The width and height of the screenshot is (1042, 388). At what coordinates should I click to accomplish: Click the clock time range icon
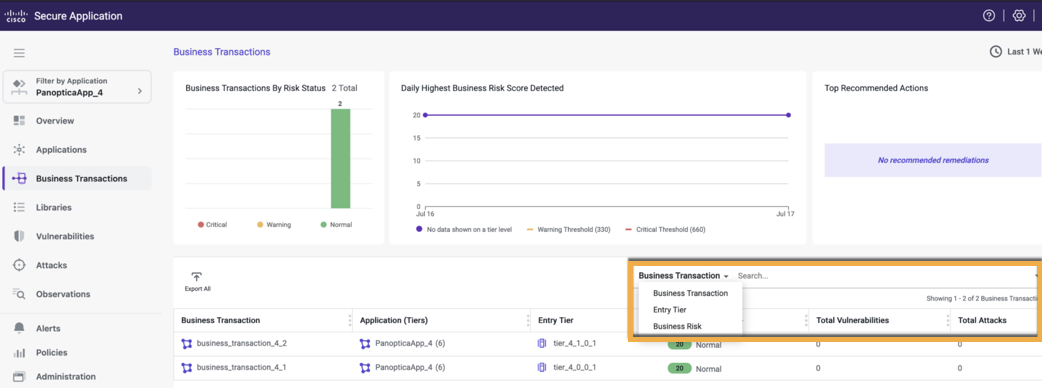point(995,52)
